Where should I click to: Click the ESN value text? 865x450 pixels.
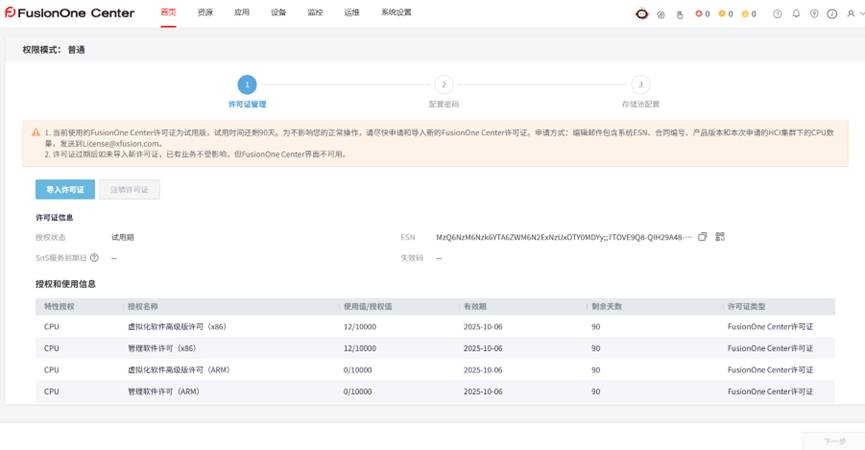click(563, 237)
